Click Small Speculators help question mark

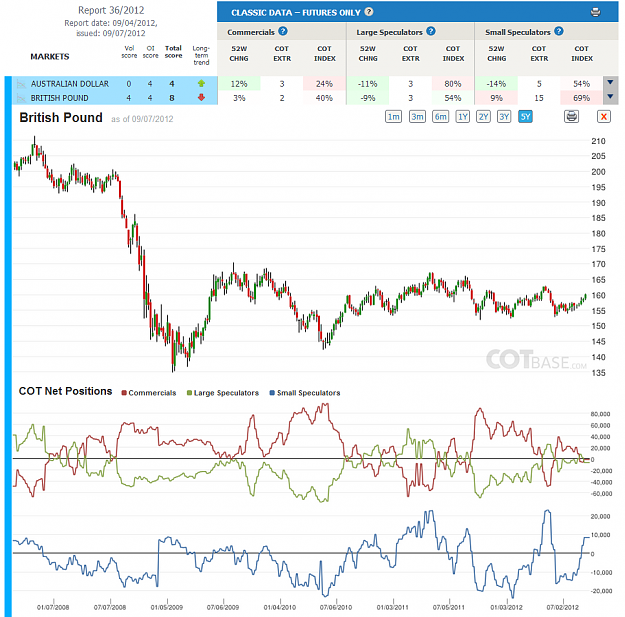(x=559, y=31)
